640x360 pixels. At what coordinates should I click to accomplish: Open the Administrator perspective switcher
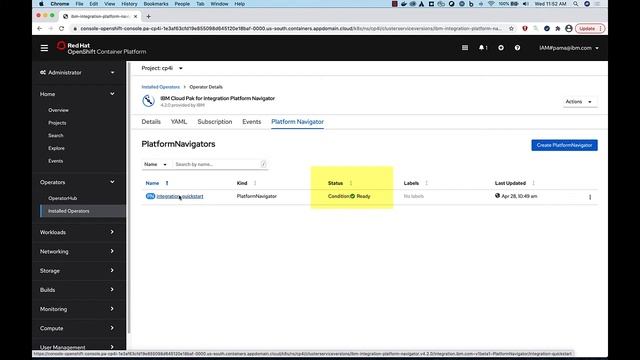click(x=77, y=73)
